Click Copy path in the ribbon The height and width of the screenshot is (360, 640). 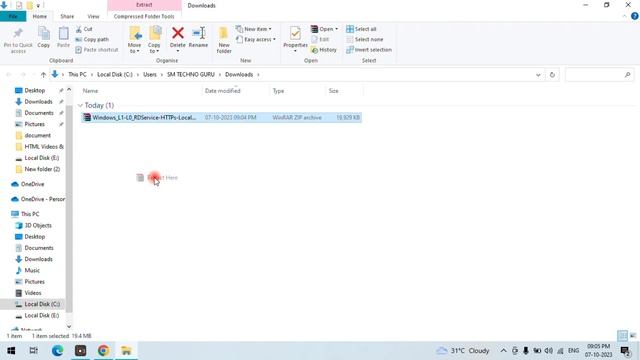click(x=92, y=40)
